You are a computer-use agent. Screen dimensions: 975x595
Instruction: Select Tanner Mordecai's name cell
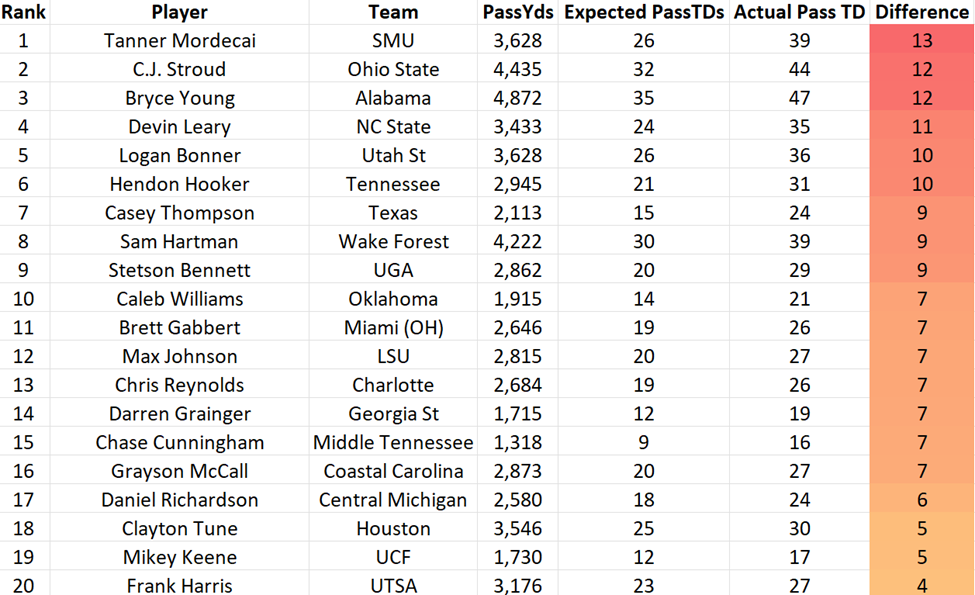point(180,41)
